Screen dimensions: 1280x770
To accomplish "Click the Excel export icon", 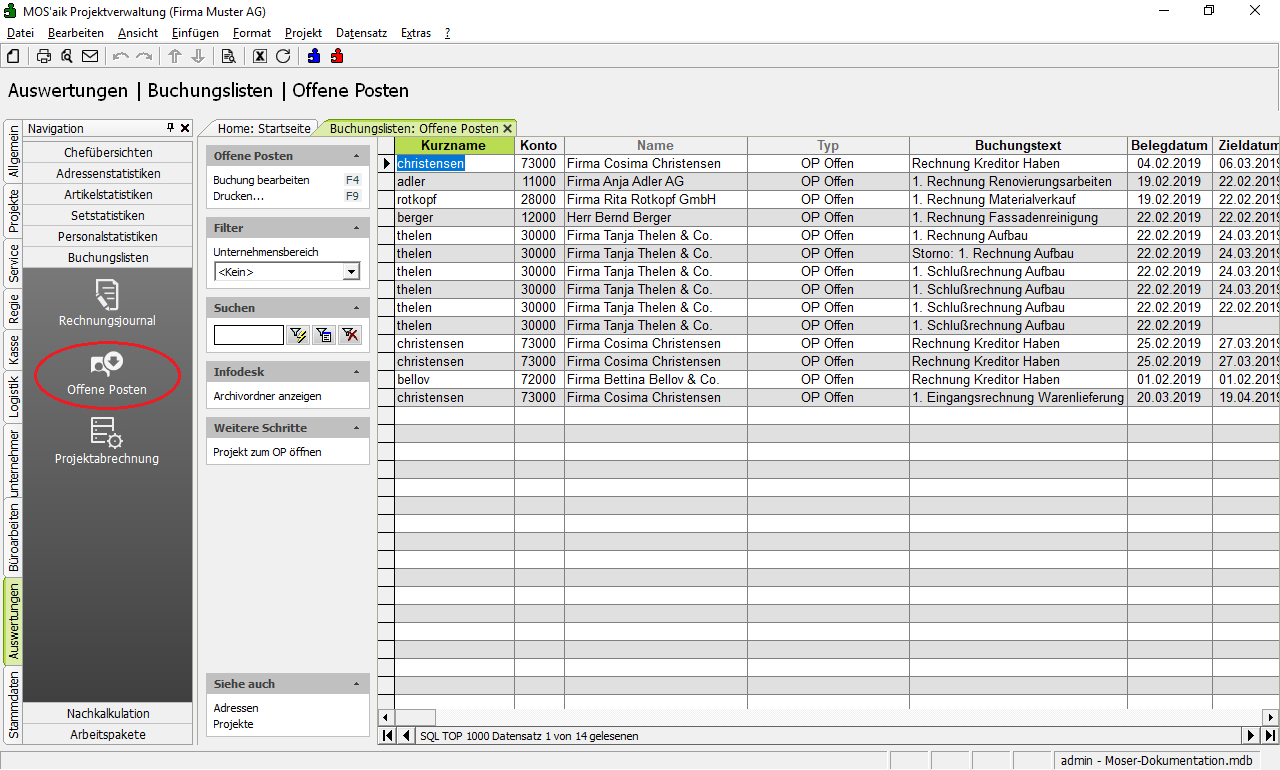I will click(260, 56).
